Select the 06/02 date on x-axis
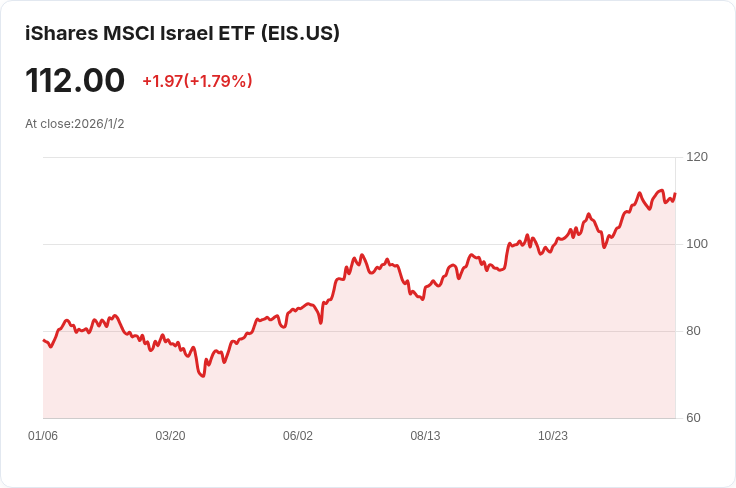The image size is (736, 488). (x=298, y=436)
